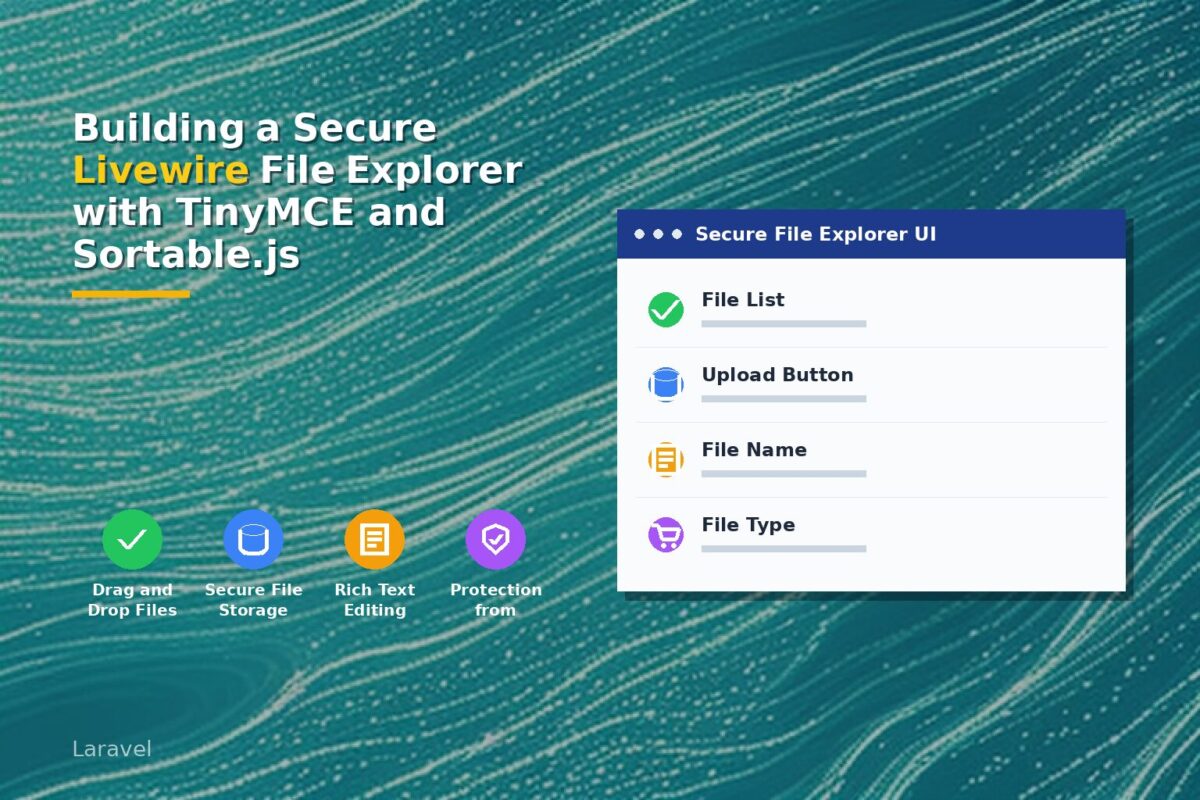
Task: Click the Drag and Drop Files caption
Action: click(132, 600)
